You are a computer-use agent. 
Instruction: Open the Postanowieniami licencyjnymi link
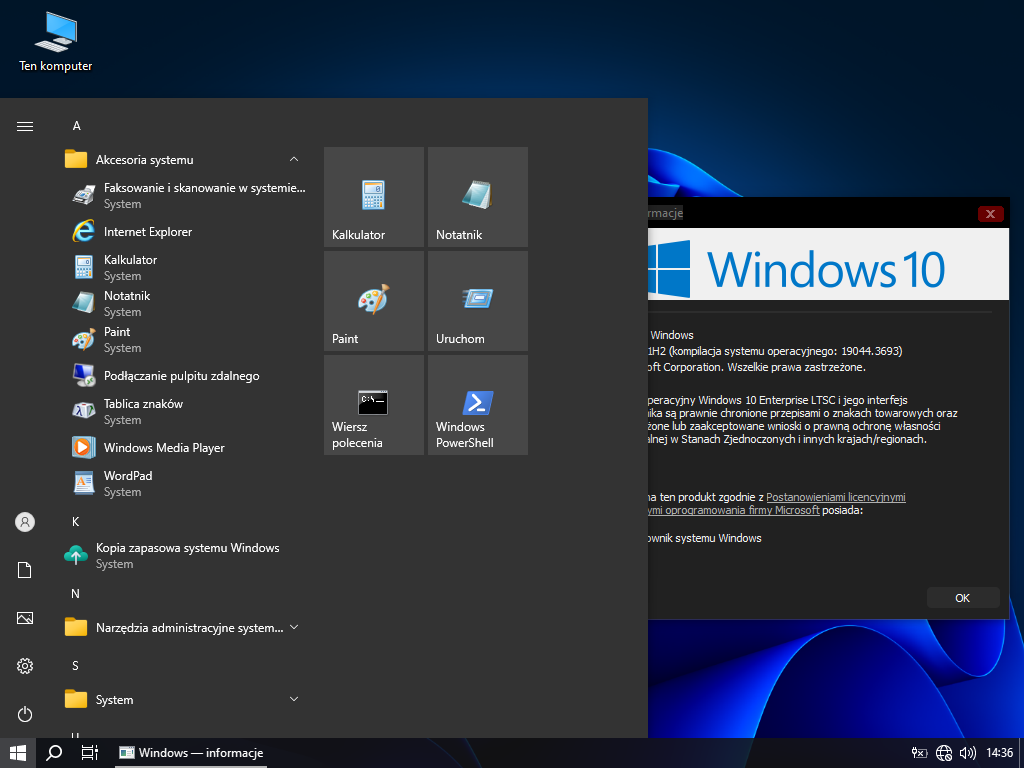point(836,497)
